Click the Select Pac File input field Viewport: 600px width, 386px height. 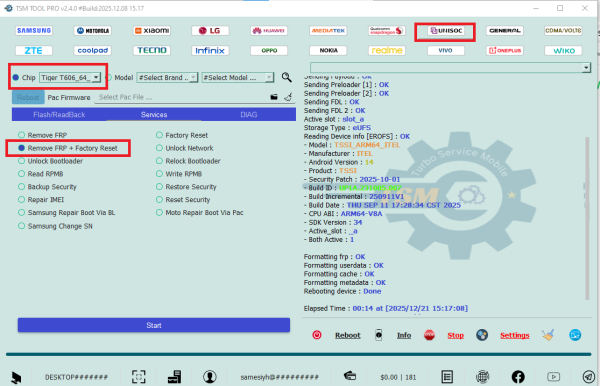point(182,97)
